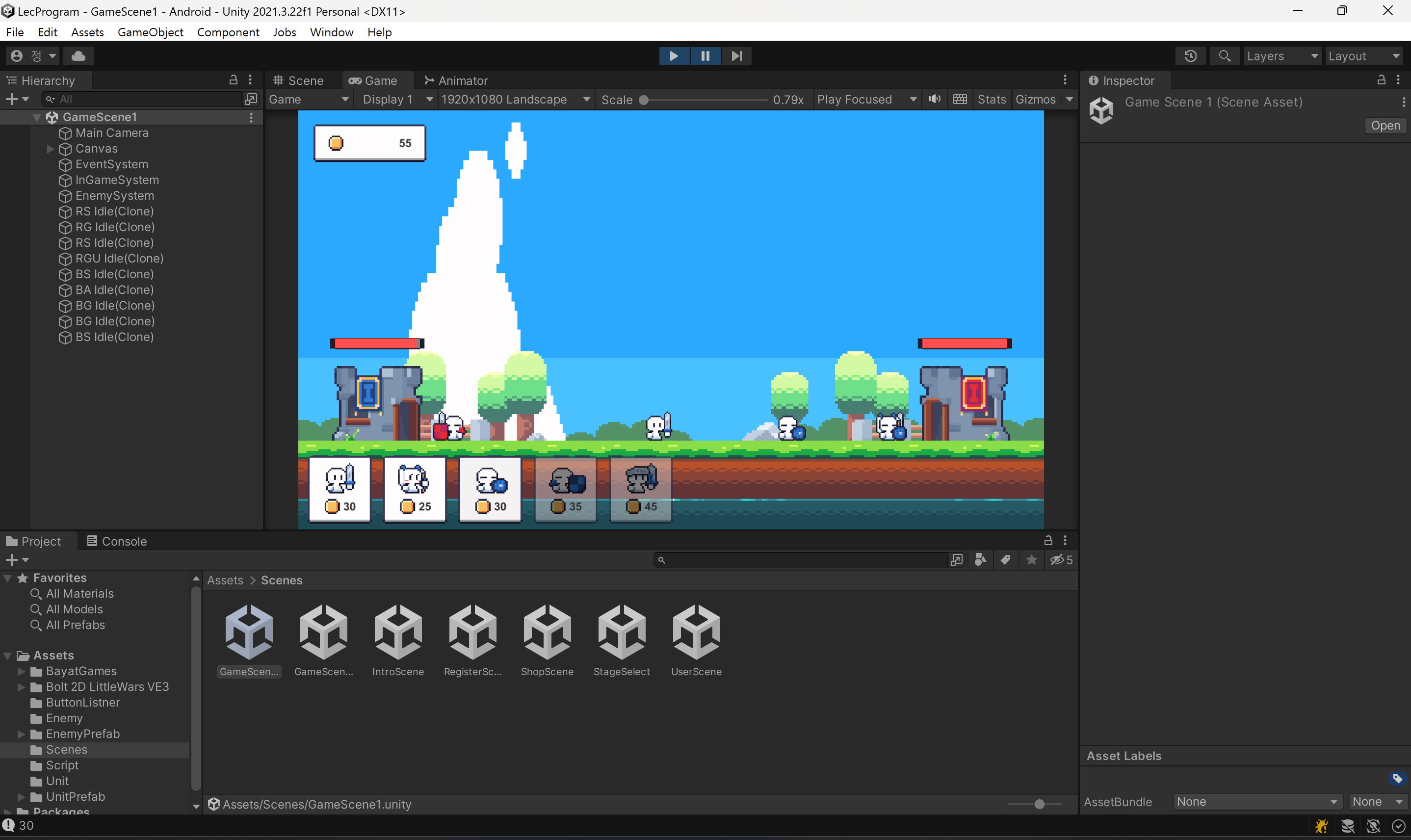Open the undo history icon

coord(1190,56)
